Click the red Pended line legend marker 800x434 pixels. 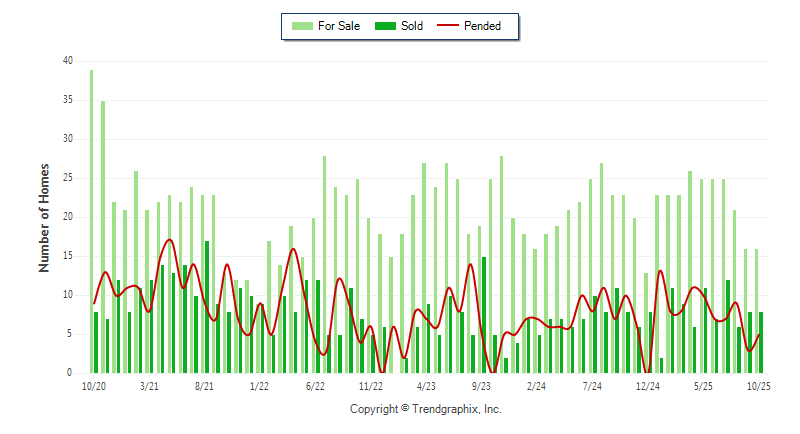446,26
